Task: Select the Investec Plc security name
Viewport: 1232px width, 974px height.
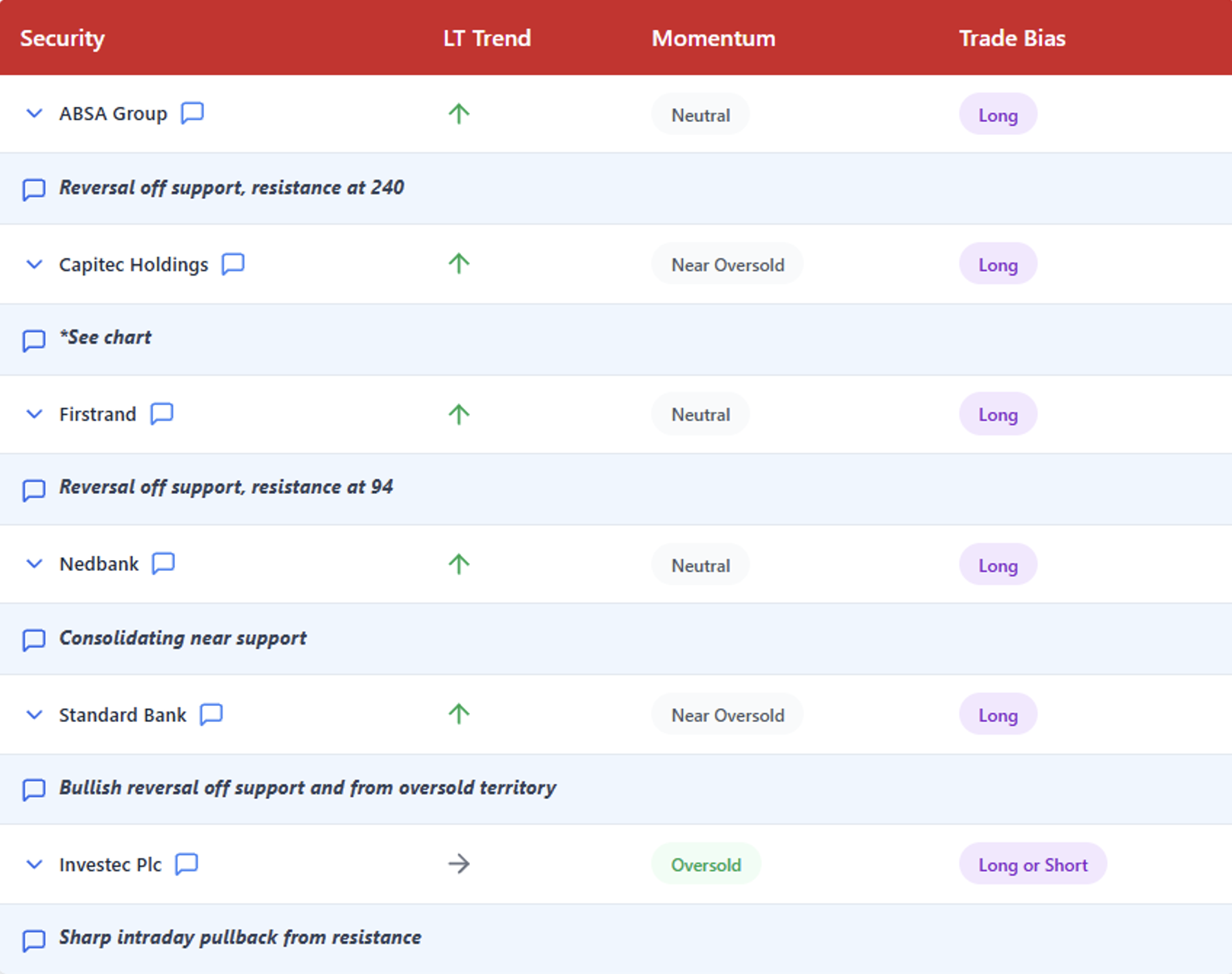Action: click(x=110, y=864)
